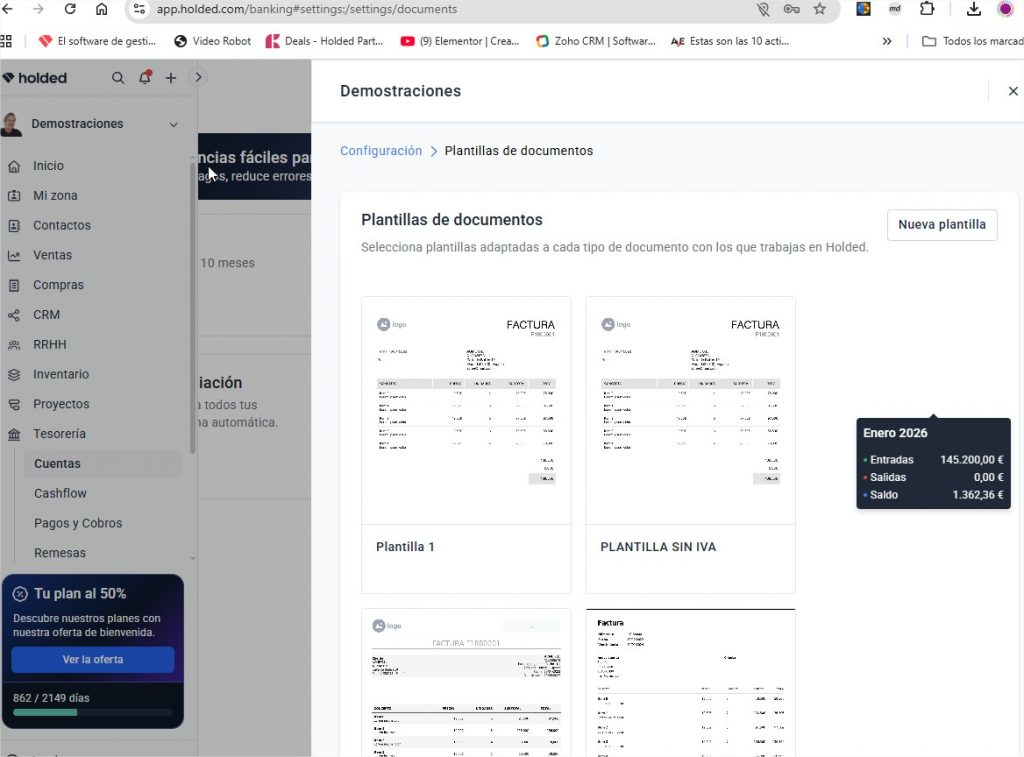Expand hidden bookmarks with the chevron
This screenshot has width=1024, height=757.
pos(887,41)
